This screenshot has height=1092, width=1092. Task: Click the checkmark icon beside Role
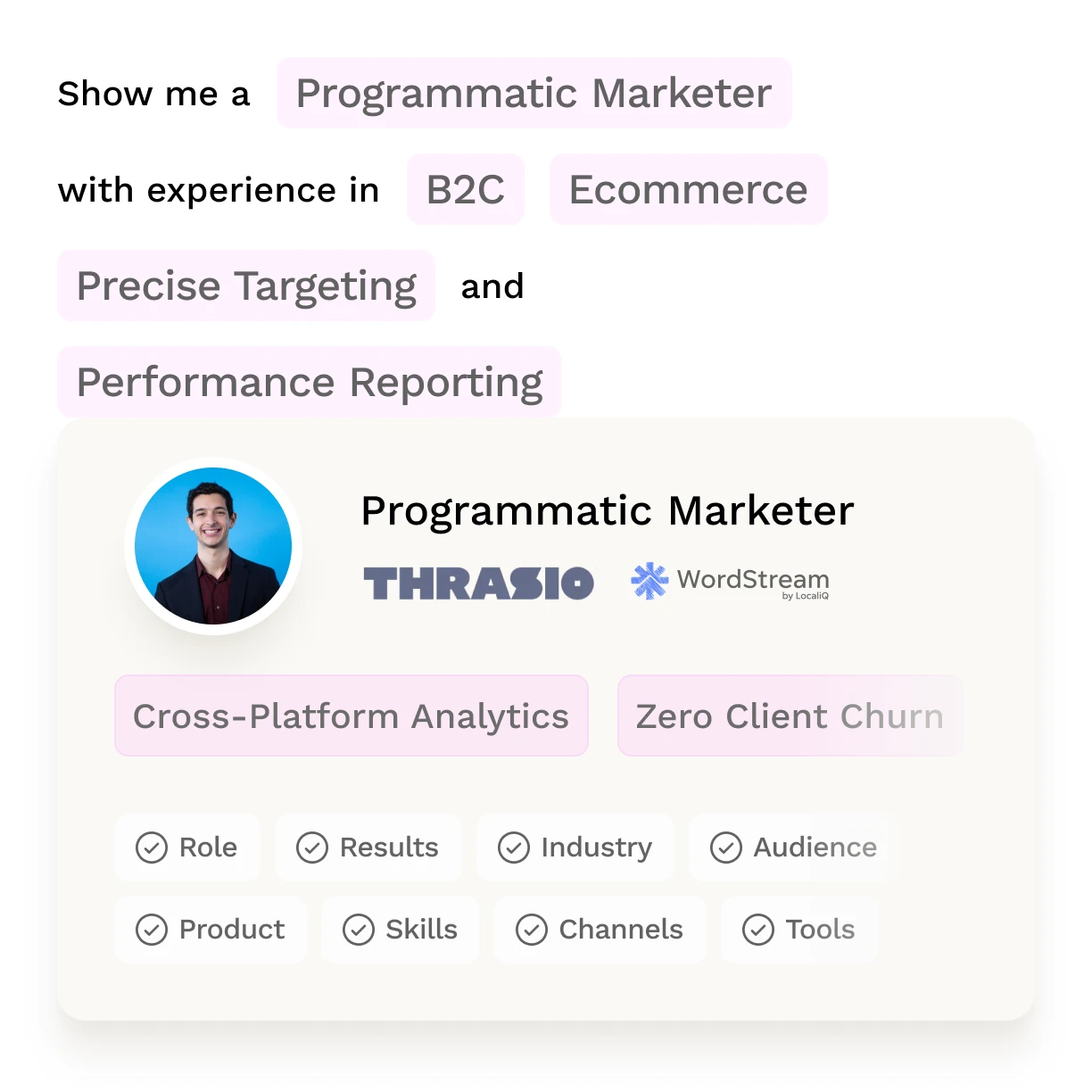coord(152,848)
